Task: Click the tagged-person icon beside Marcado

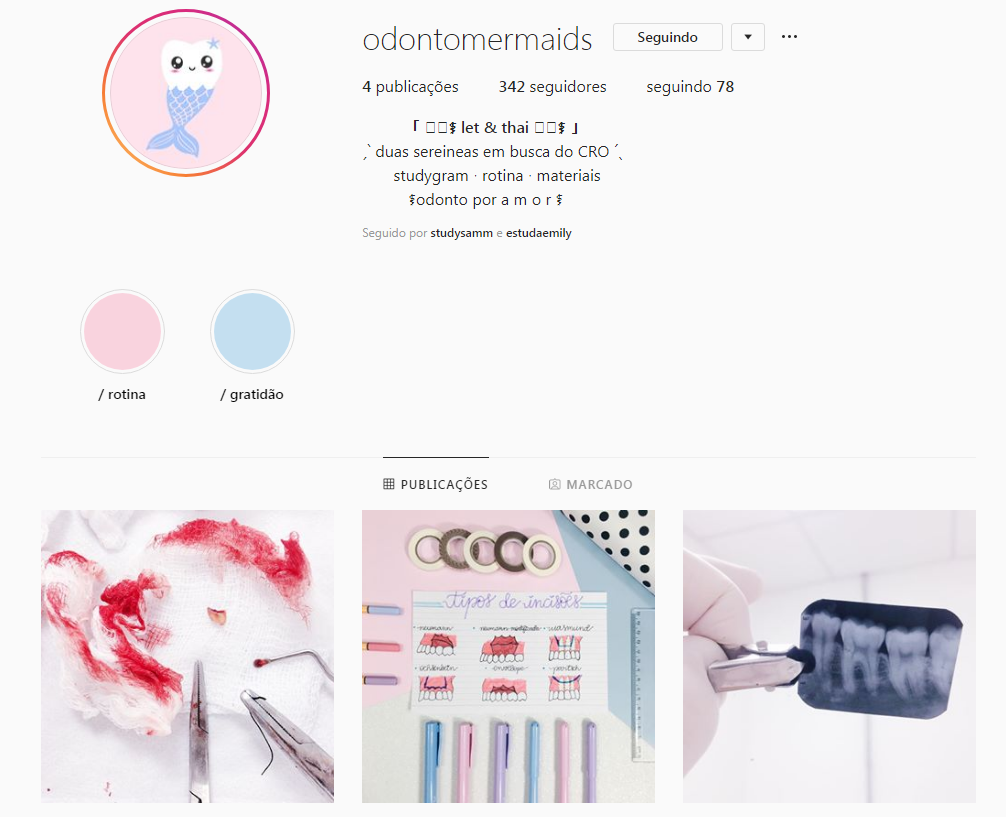Action: 554,485
